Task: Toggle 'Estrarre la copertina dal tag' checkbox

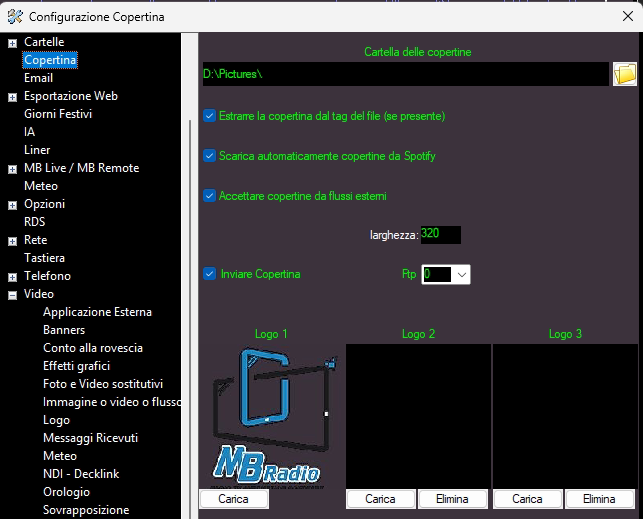Action: tap(210, 116)
